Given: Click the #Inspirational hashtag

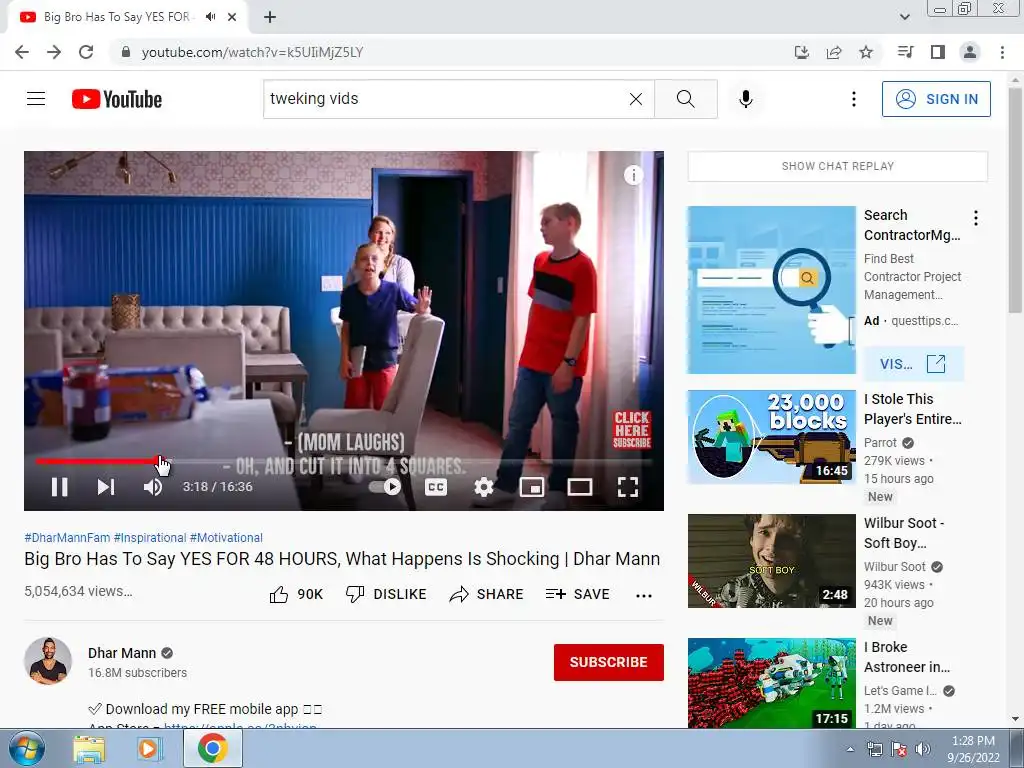Looking at the screenshot, I should pyautogui.click(x=150, y=537).
